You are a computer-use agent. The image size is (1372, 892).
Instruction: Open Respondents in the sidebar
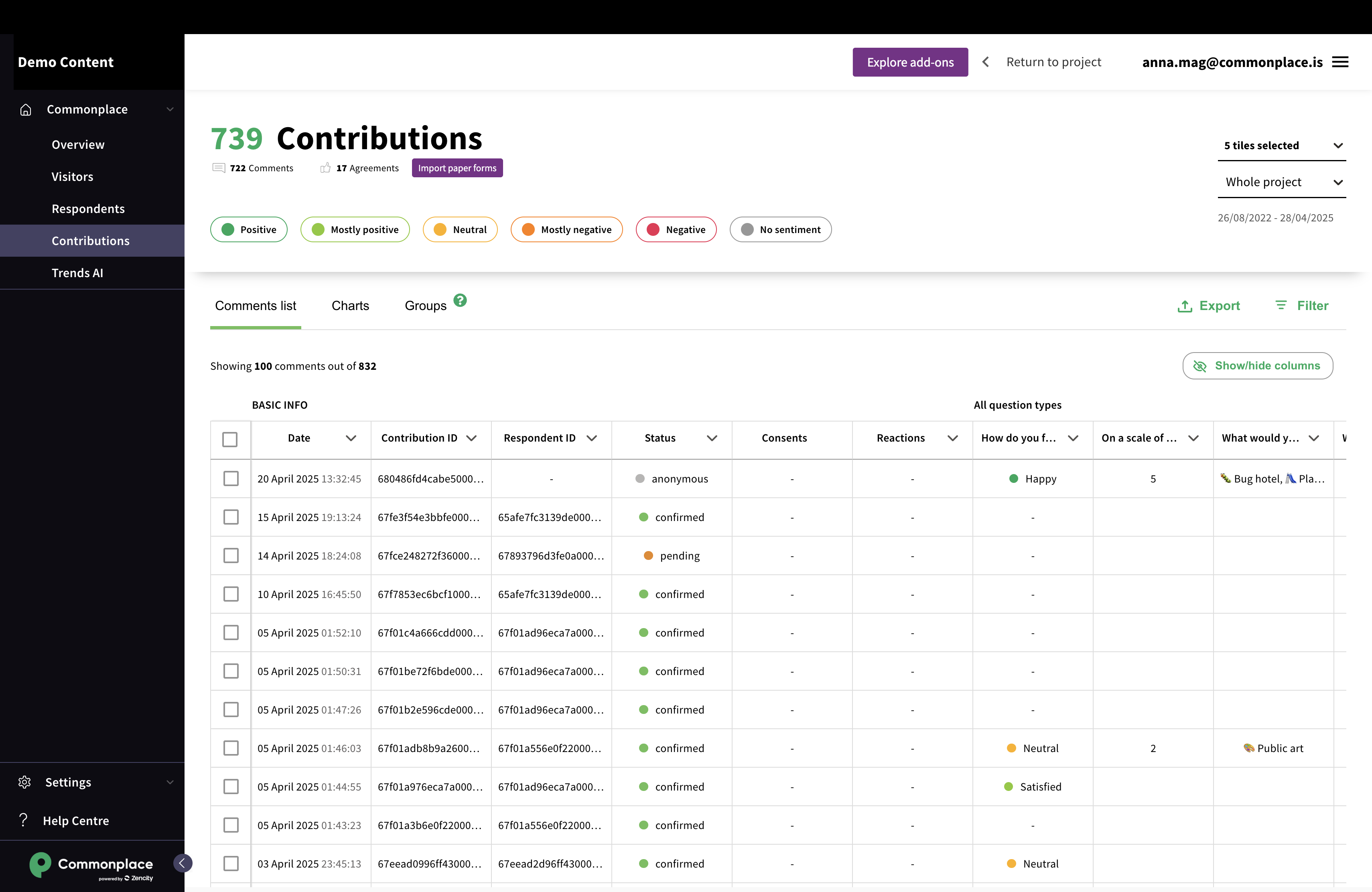click(x=88, y=209)
